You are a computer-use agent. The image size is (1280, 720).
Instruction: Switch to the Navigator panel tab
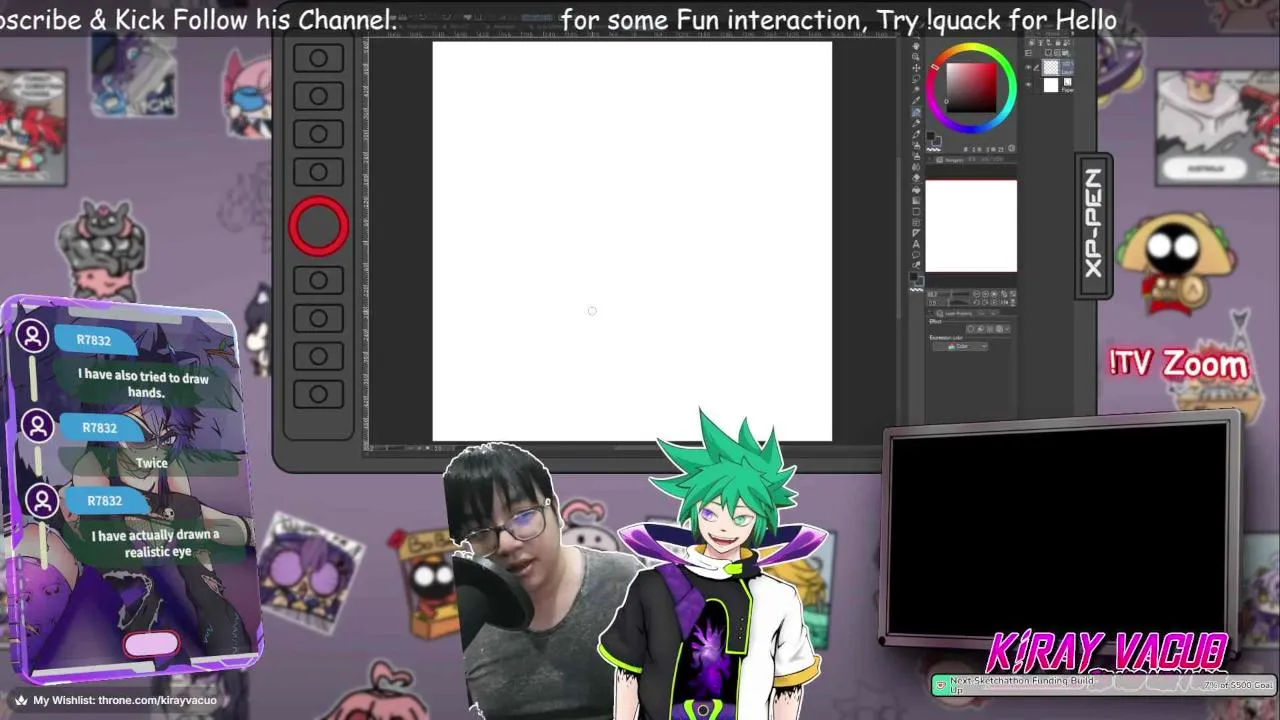949,159
